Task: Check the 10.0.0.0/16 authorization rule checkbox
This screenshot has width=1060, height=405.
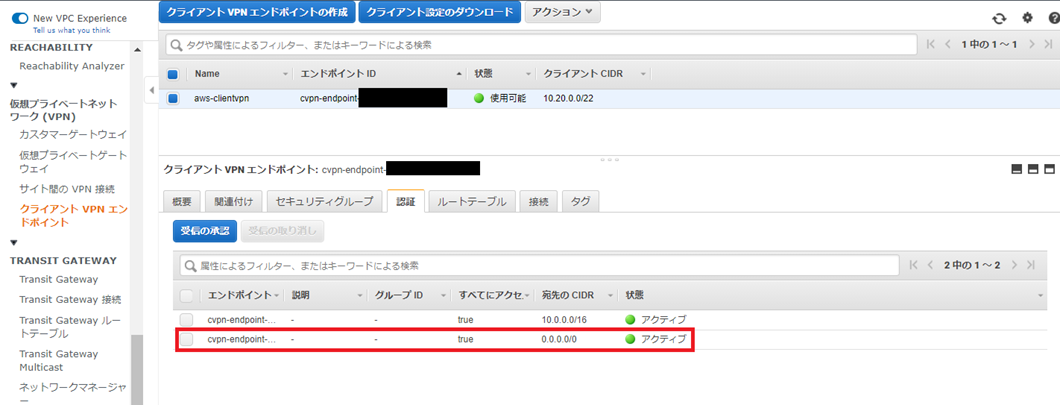Action: tap(187, 320)
